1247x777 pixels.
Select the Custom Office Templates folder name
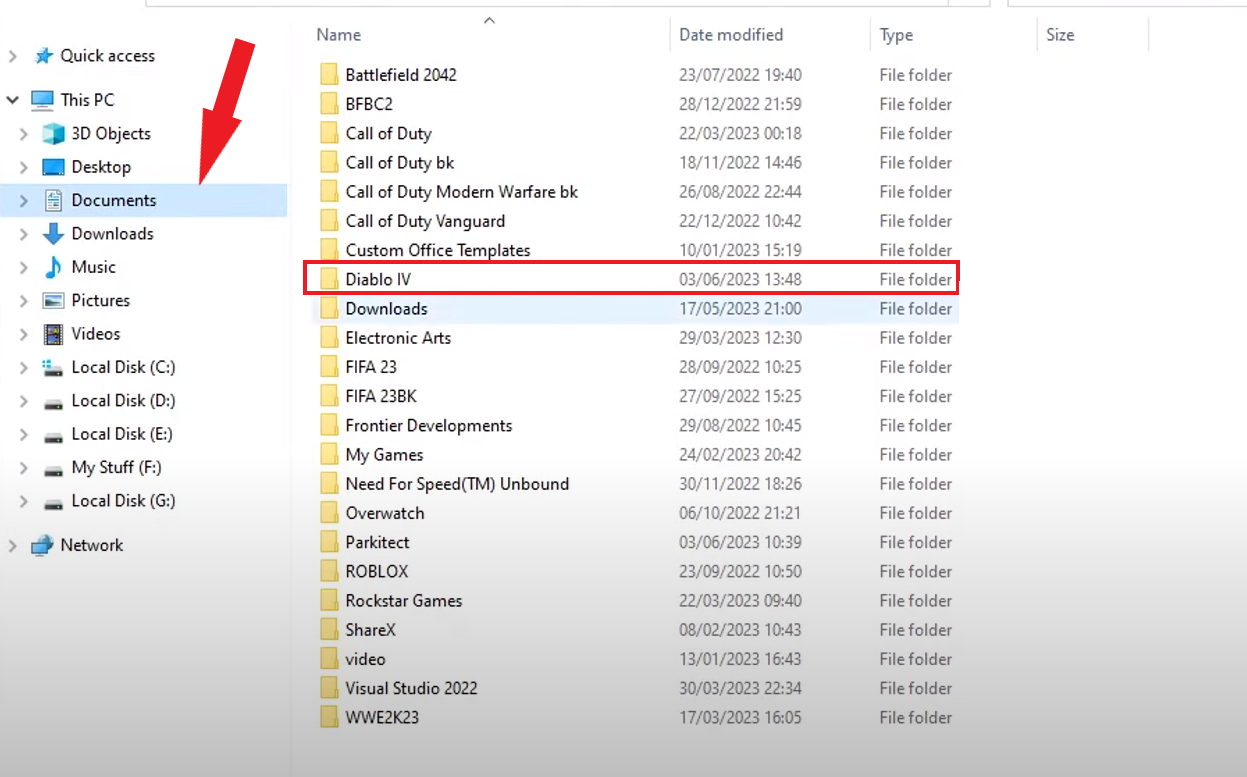[438, 250]
